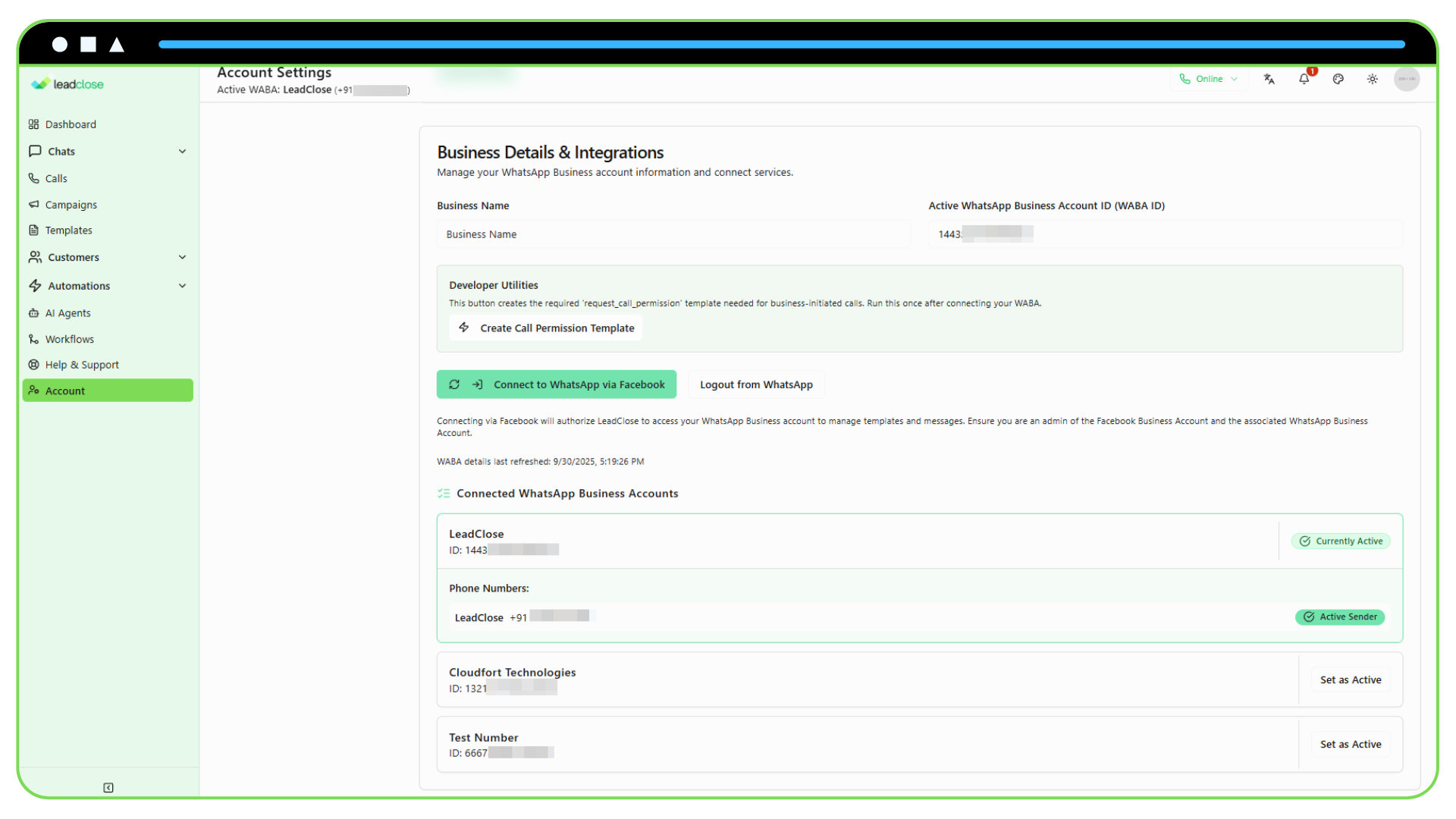Toggle light mode sun icon
Image resolution: width=1456 pixels, height=819 pixels.
pos(1373,79)
